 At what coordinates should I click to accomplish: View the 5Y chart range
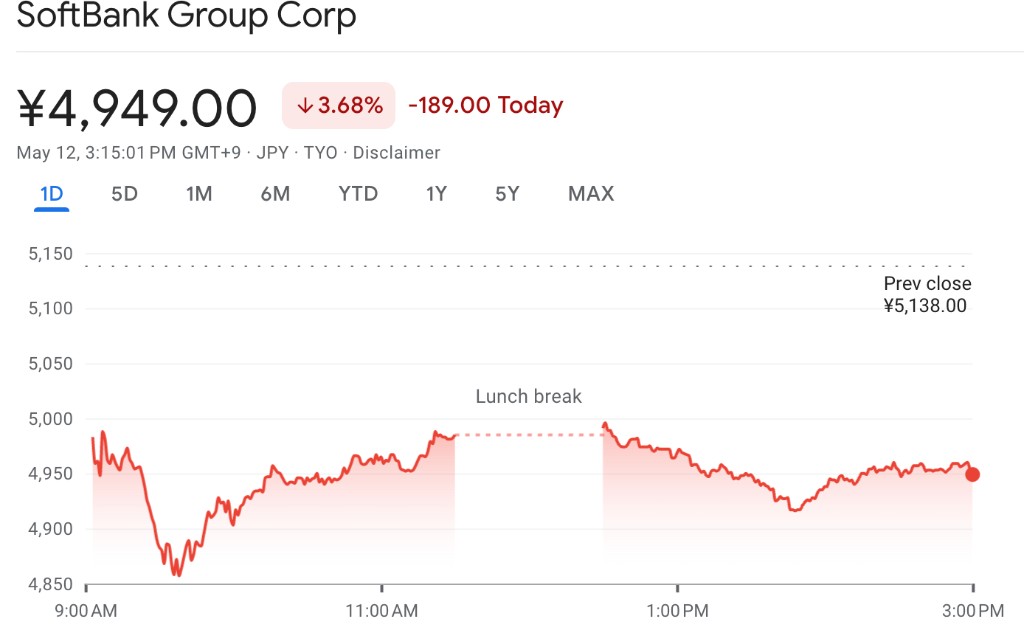pyautogui.click(x=507, y=194)
